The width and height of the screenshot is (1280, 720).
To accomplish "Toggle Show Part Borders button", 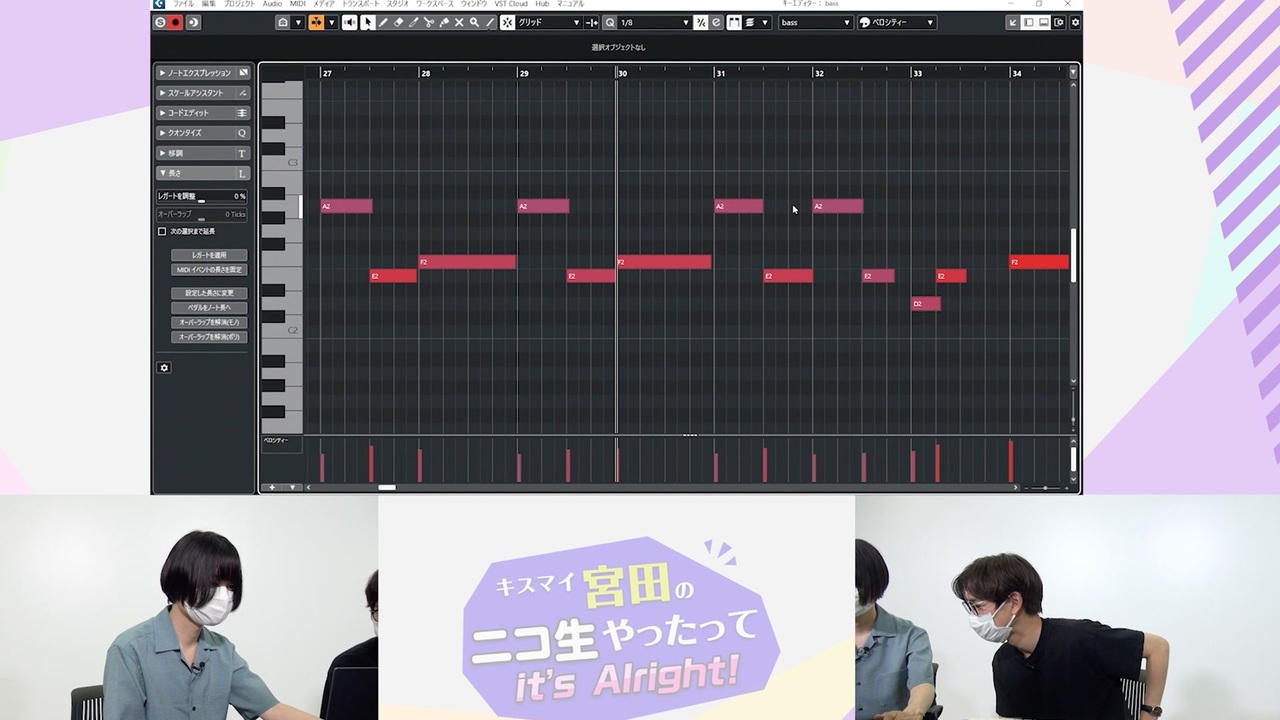I will click(x=734, y=22).
